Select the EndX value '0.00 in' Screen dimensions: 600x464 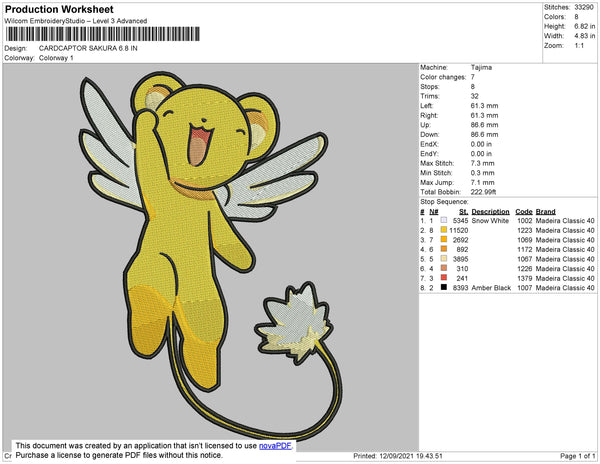coord(481,144)
